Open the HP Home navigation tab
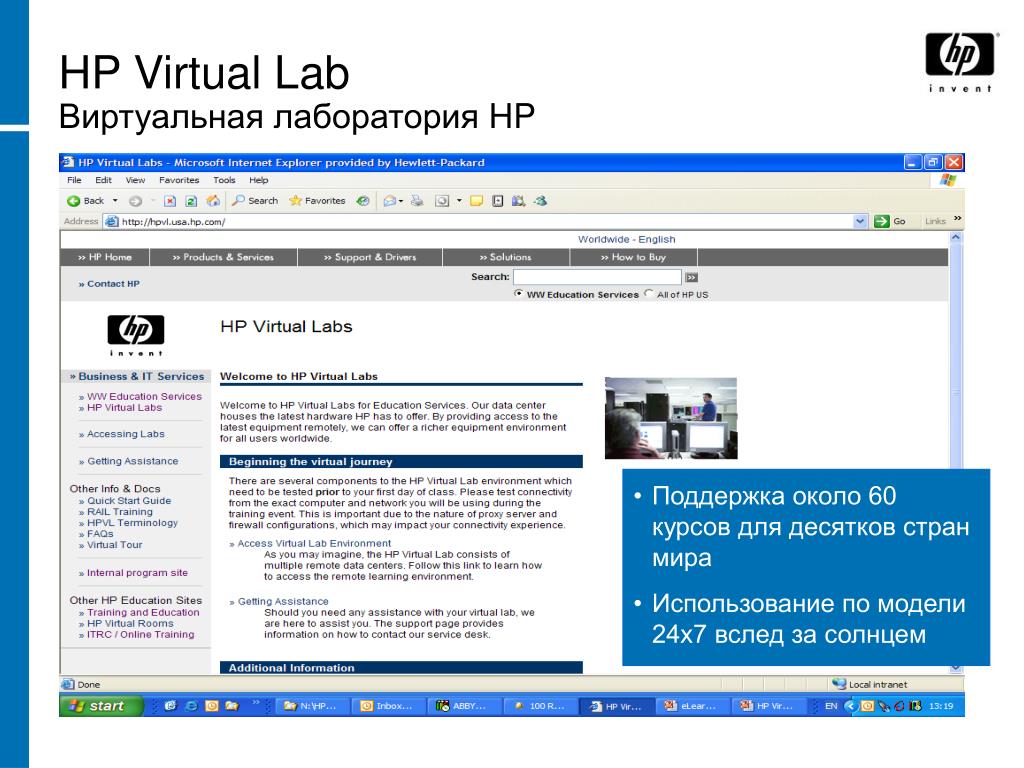 click(x=104, y=257)
